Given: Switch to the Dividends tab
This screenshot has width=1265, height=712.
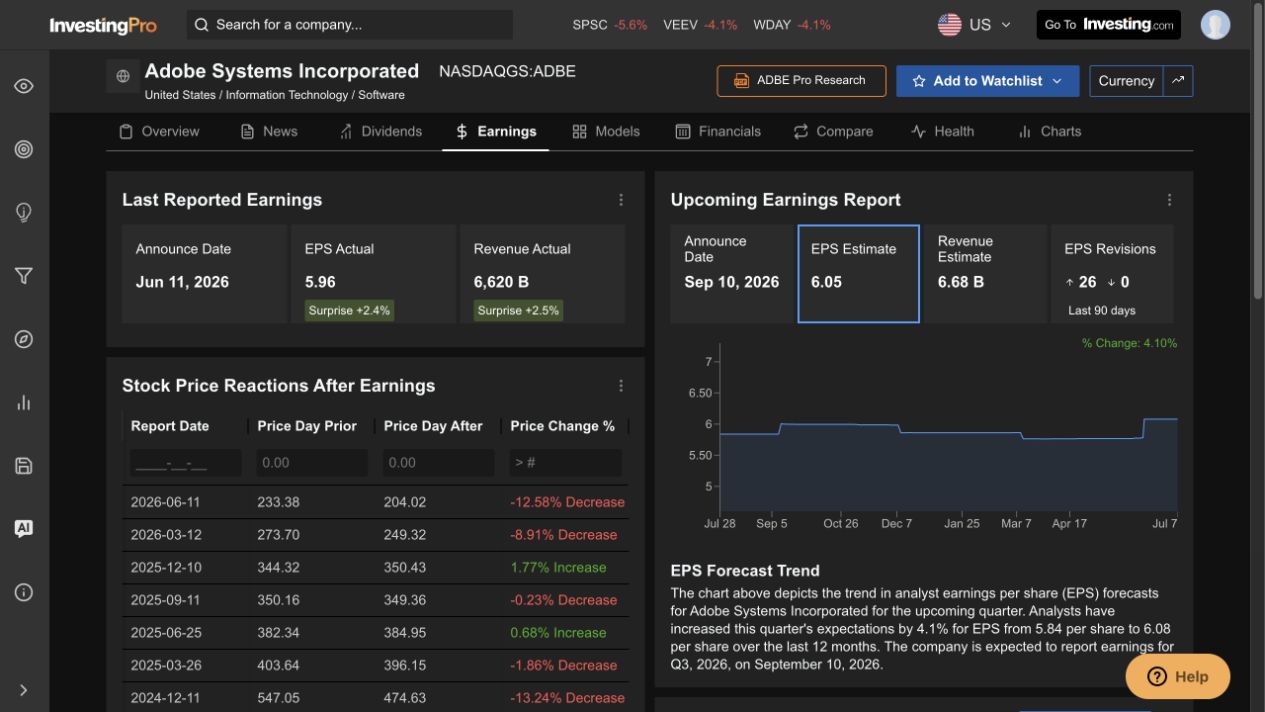Looking at the screenshot, I should coord(380,131).
